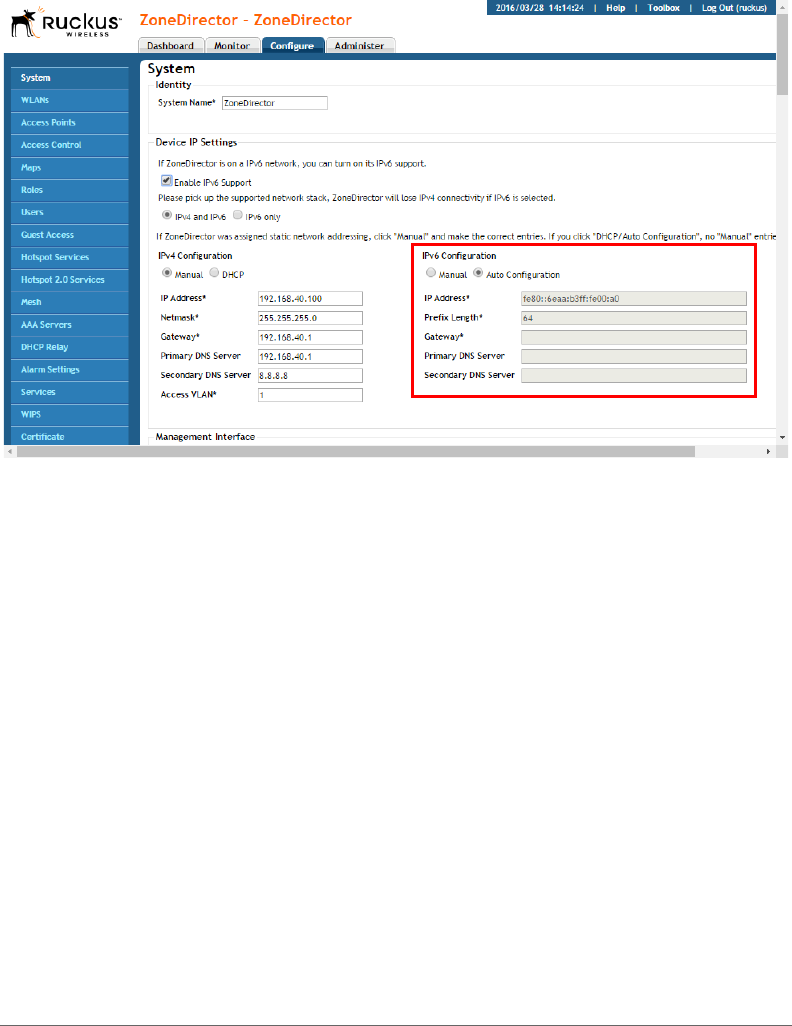This screenshot has height=1026, width=792.
Task: Select the Configure tab
Action: pos(293,45)
